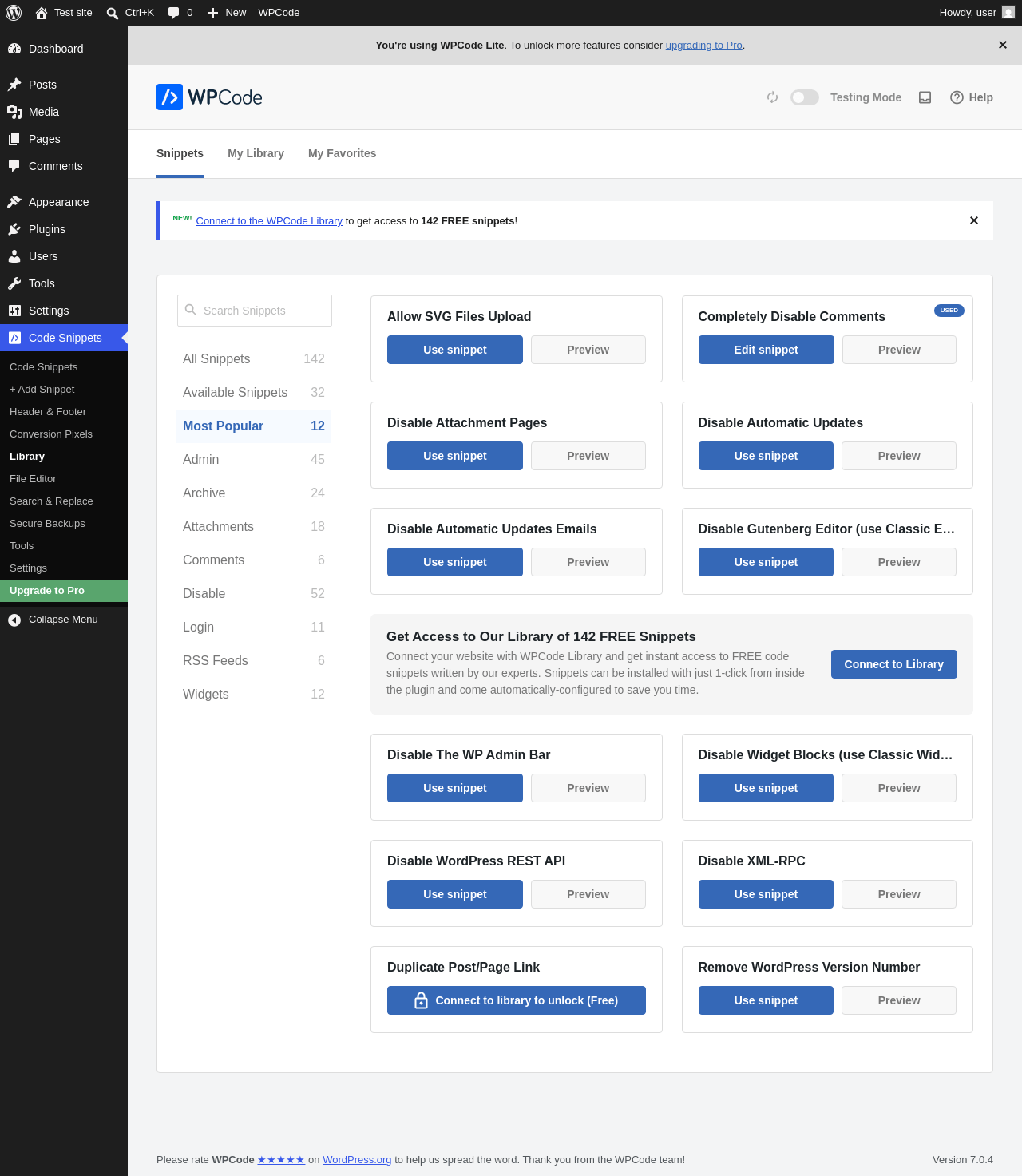Show the Attachments snippet category

[x=254, y=527]
